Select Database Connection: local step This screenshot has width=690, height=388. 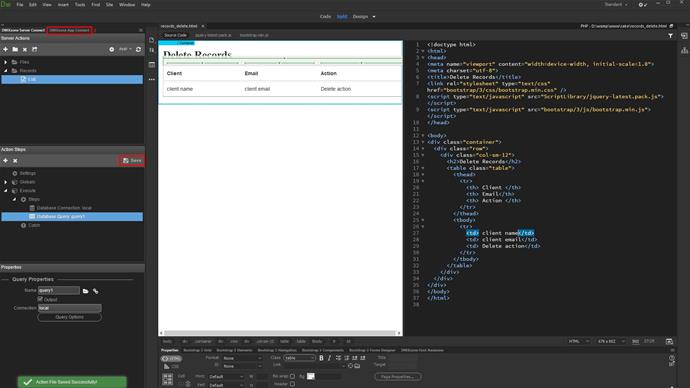point(64,208)
